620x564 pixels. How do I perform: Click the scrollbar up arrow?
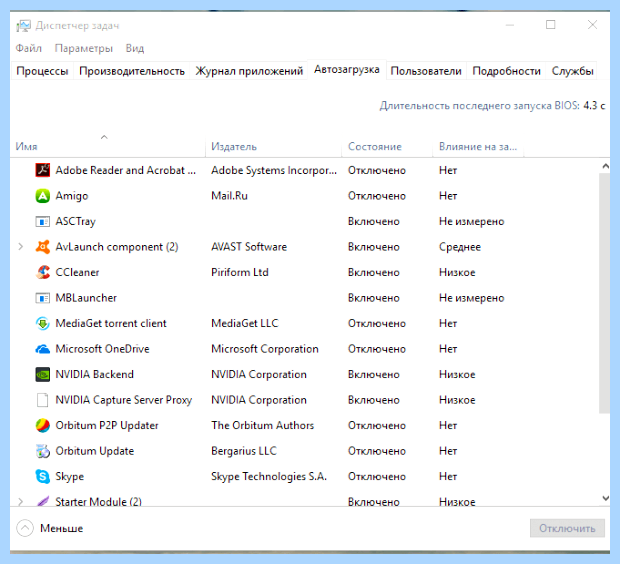tap(605, 167)
